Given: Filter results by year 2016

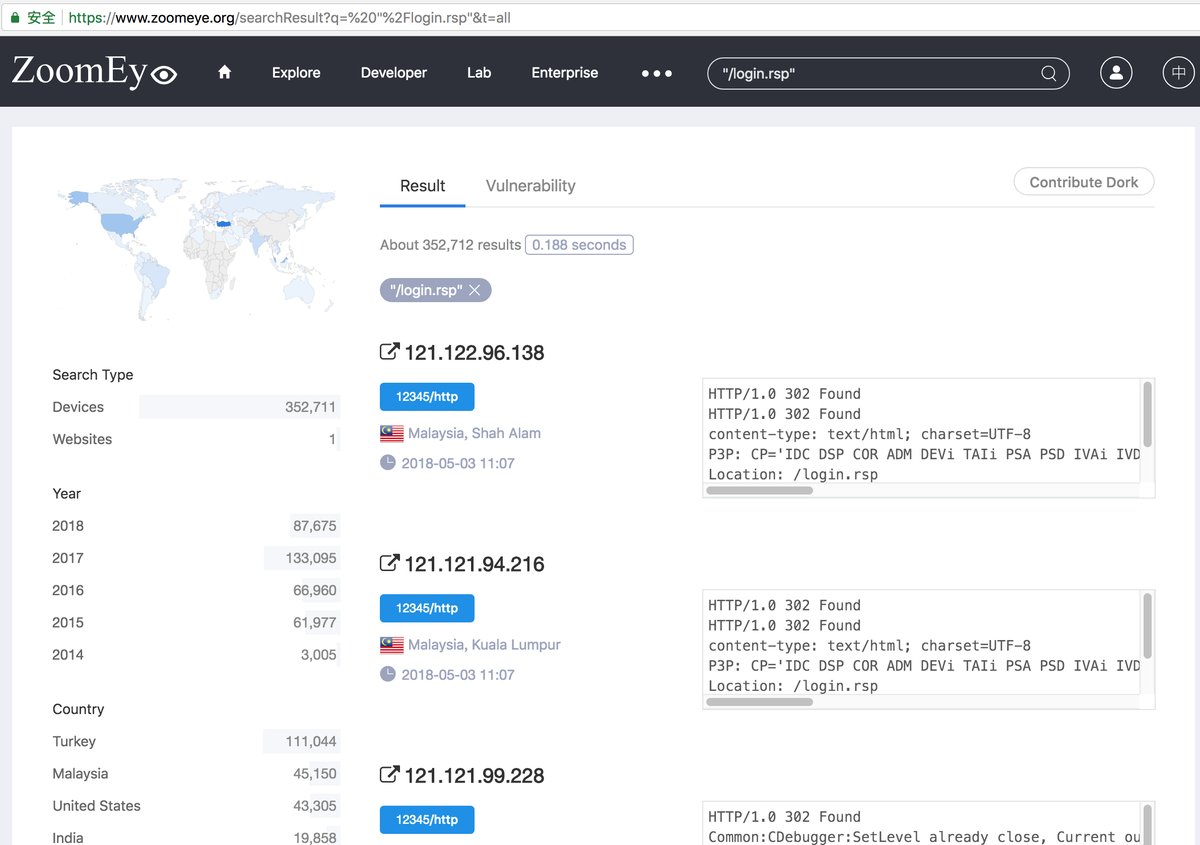Looking at the screenshot, I should [x=196, y=590].
